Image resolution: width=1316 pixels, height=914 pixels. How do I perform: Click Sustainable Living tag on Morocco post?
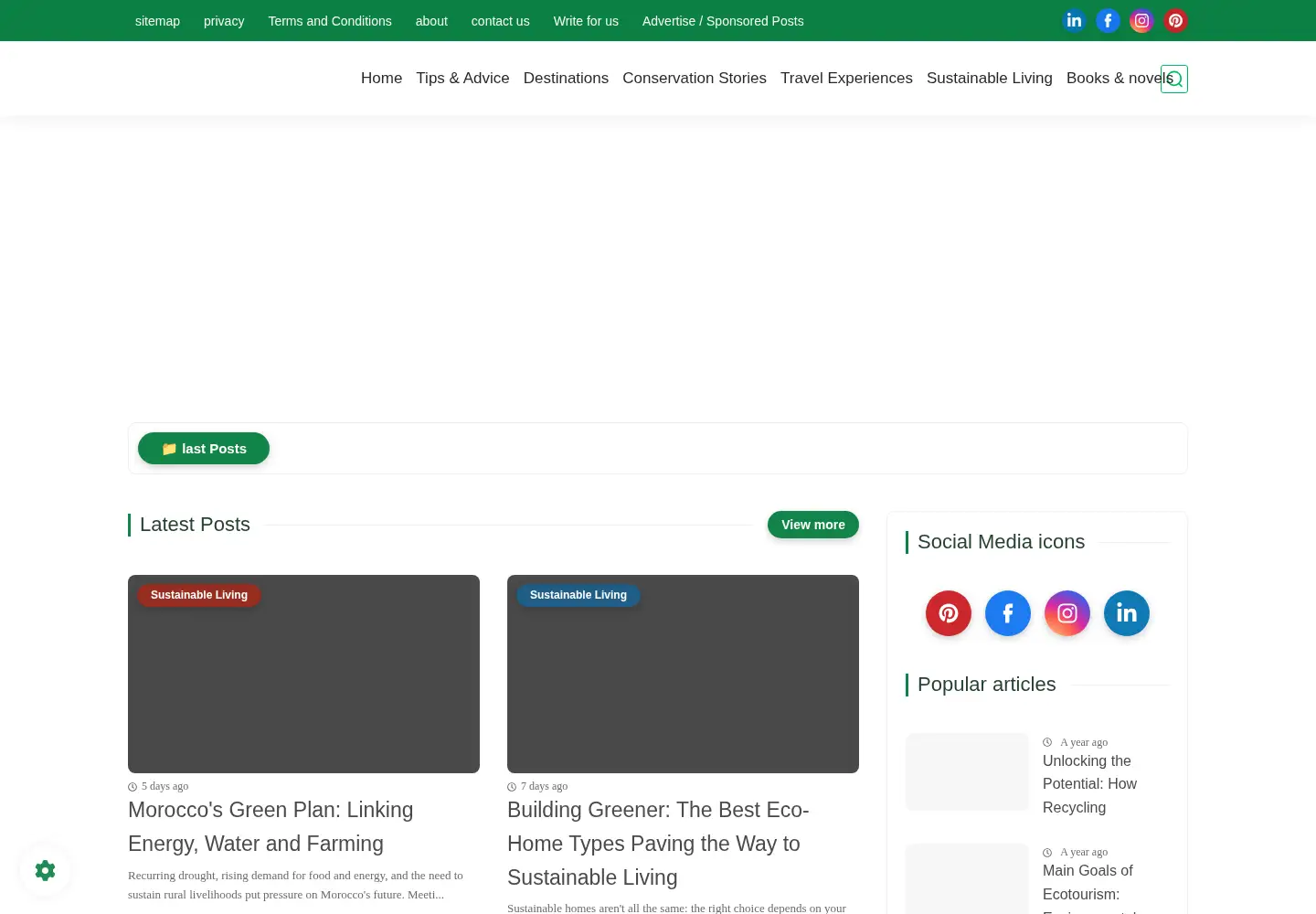(x=199, y=595)
